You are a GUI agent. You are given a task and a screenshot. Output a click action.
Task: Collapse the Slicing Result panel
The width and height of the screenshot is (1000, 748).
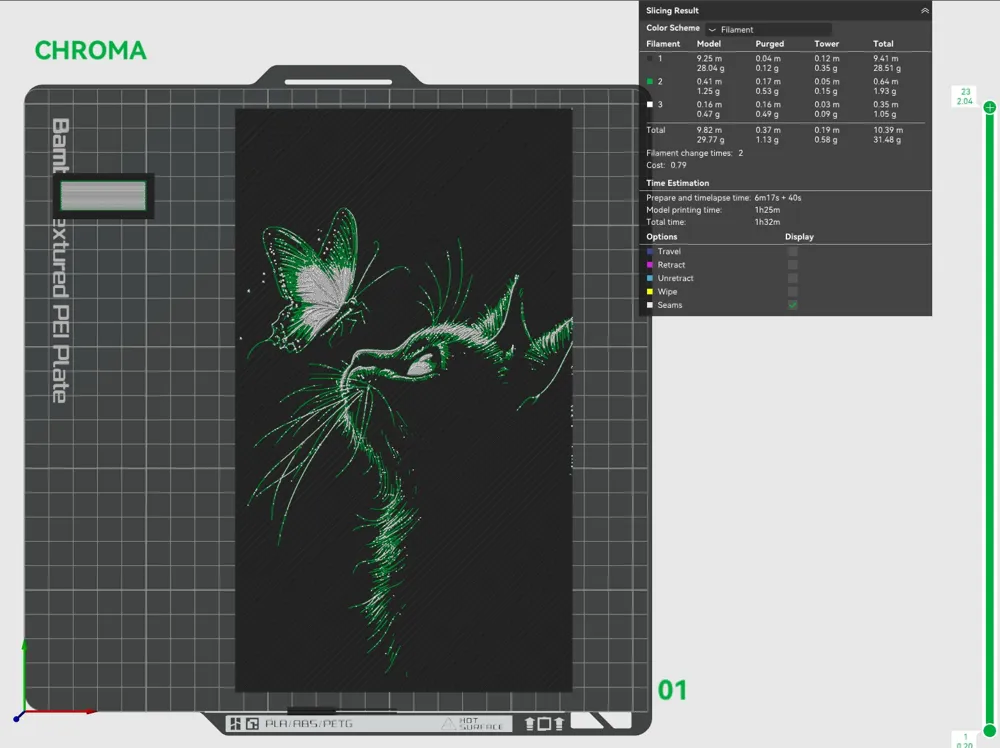(x=924, y=11)
